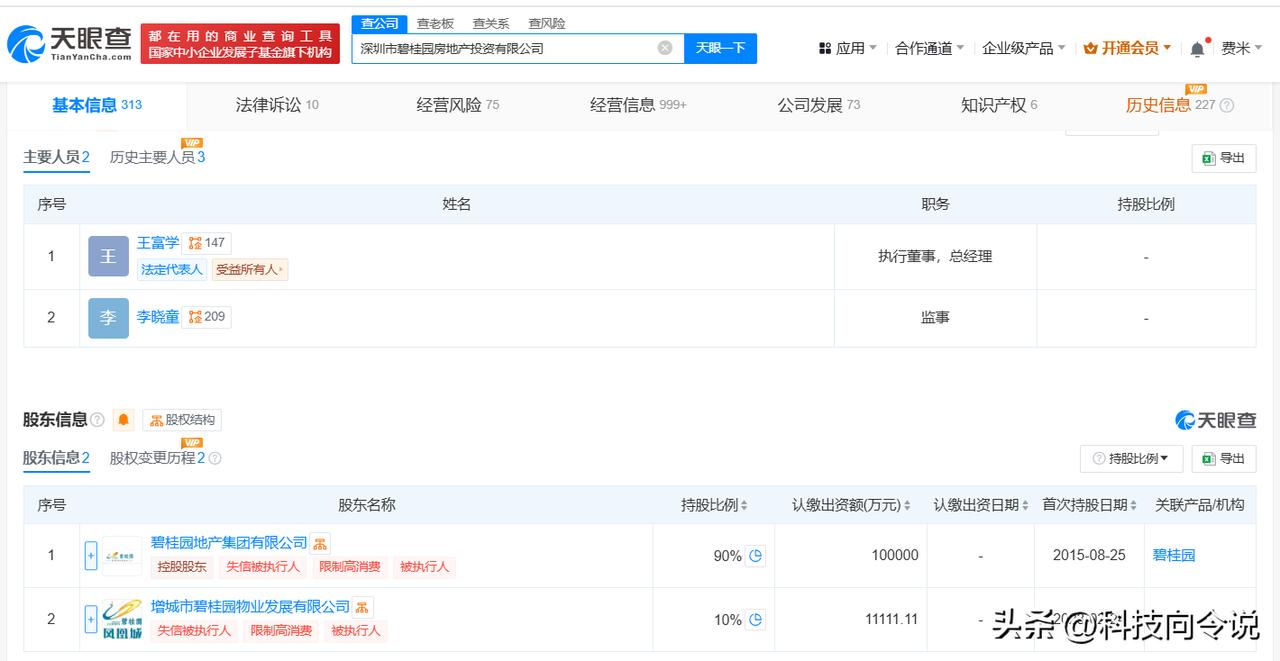This screenshot has width=1280, height=661.
Task: Open the 经营风险 75 tab
Action: click(x=458, y=105)
